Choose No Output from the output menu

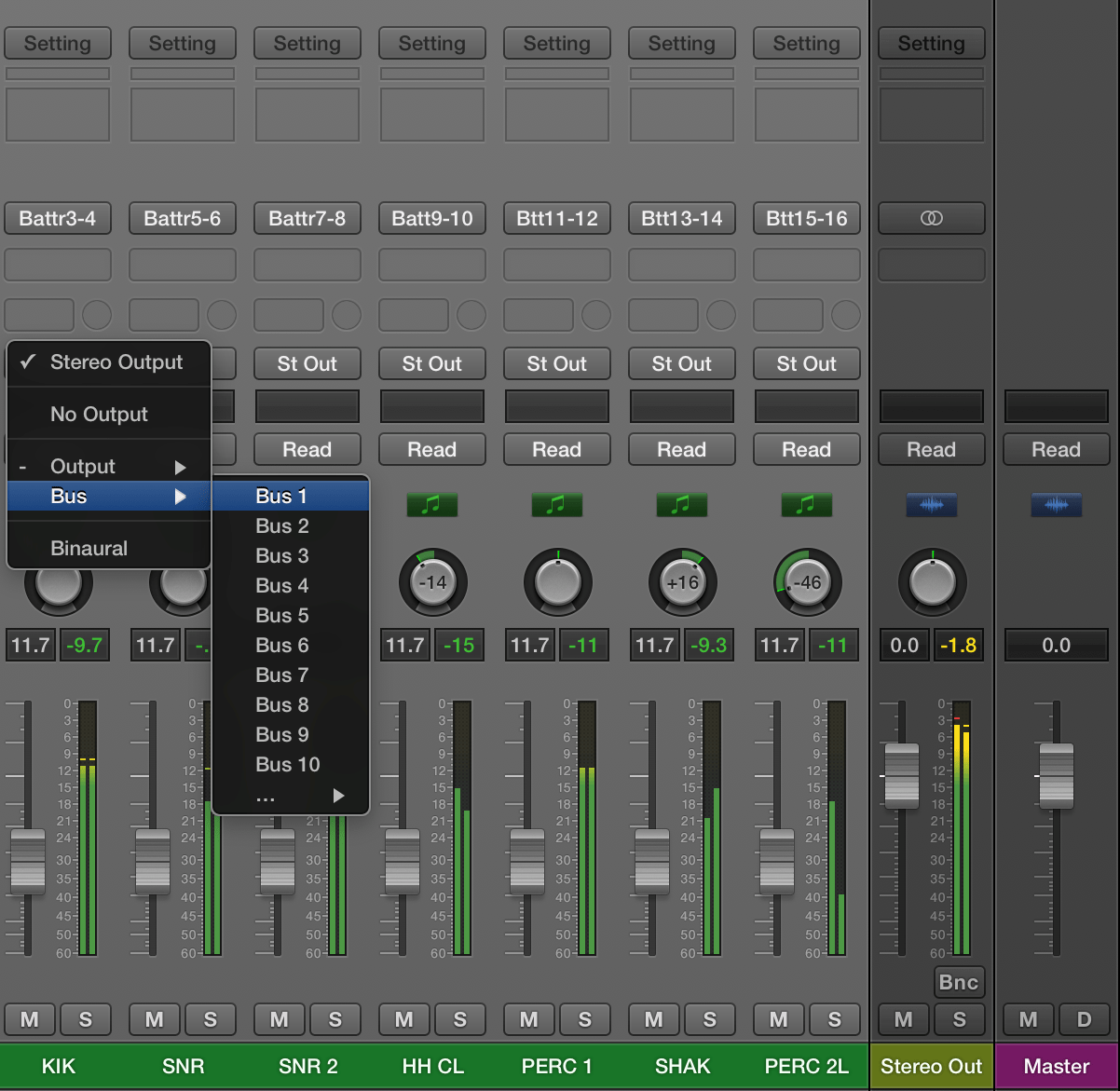point(99,414)
